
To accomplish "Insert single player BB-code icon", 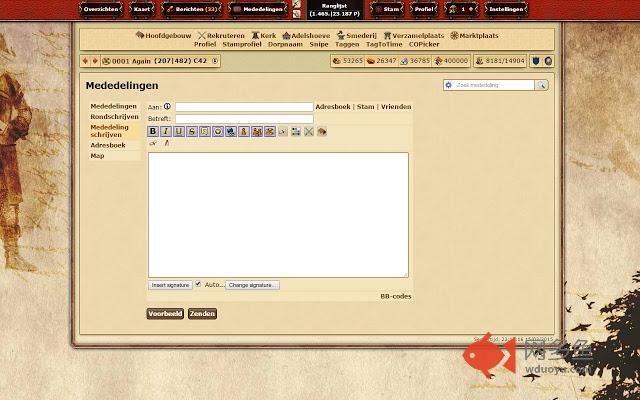I will coord(244,131).
